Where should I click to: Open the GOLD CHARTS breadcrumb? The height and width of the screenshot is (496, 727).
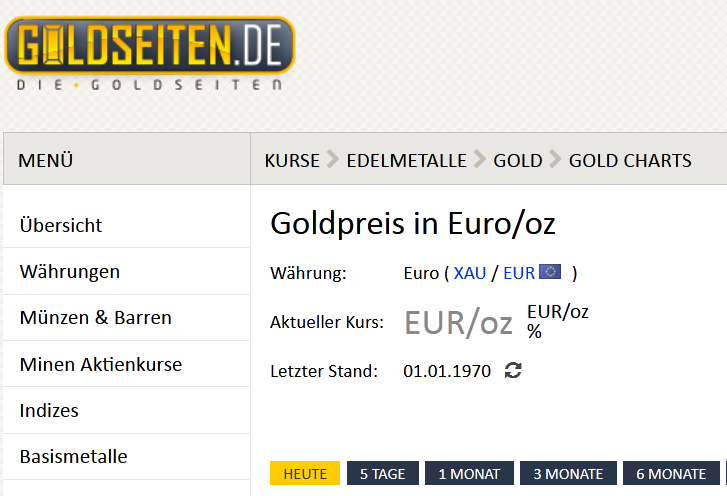click(630, 160)
